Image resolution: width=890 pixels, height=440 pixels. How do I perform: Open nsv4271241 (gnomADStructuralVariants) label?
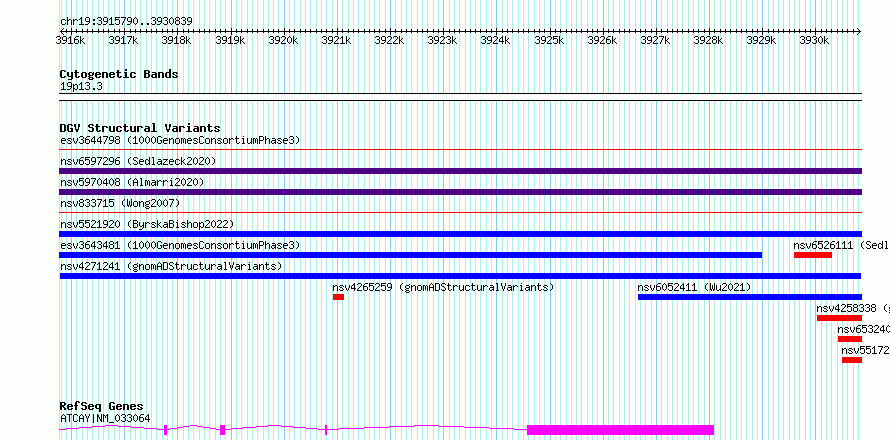[171, 266]
